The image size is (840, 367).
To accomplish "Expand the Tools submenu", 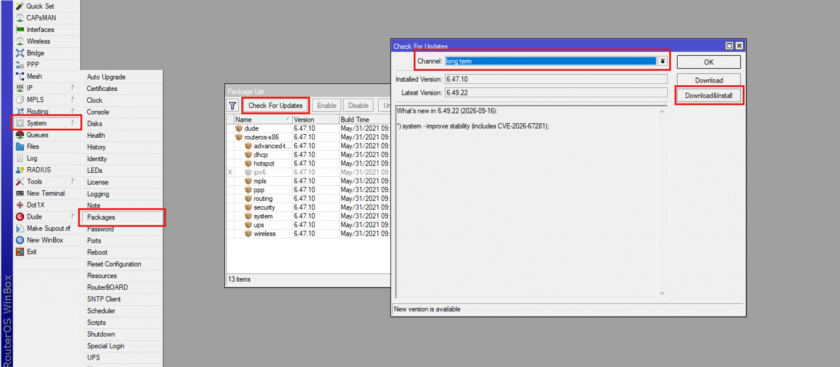I will 47,182.
